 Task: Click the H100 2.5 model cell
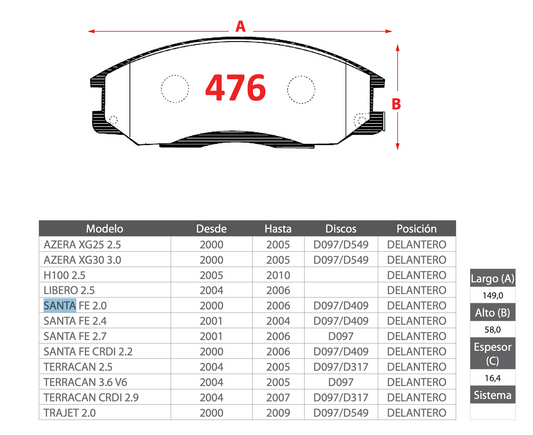pos(105,275)
